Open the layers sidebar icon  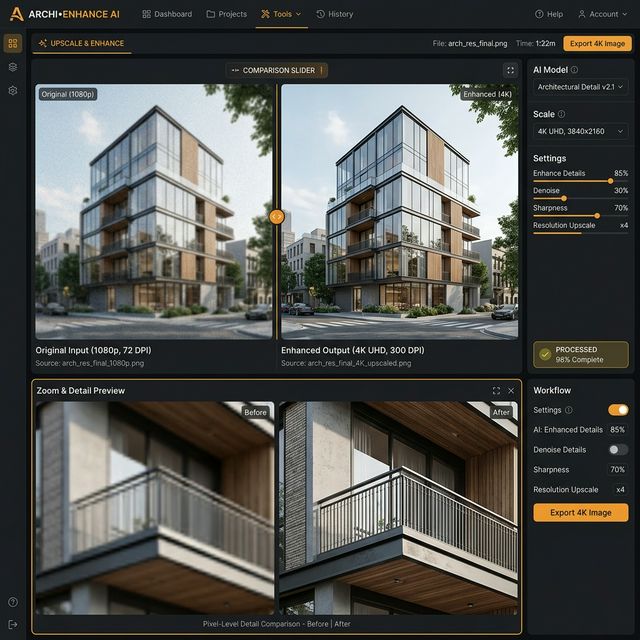point(13,67)
